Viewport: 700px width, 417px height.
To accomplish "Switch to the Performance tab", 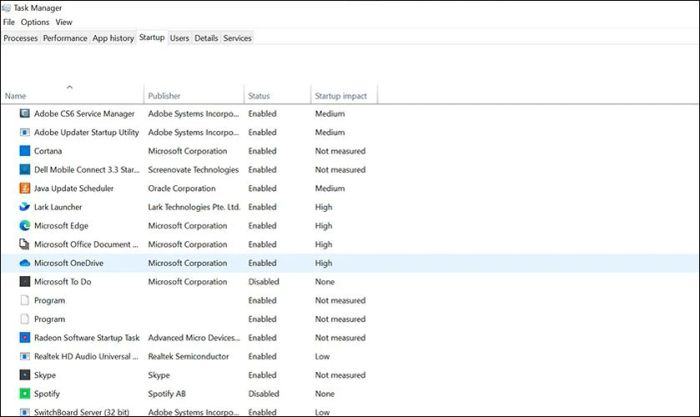I will click(x=65, y=38).
